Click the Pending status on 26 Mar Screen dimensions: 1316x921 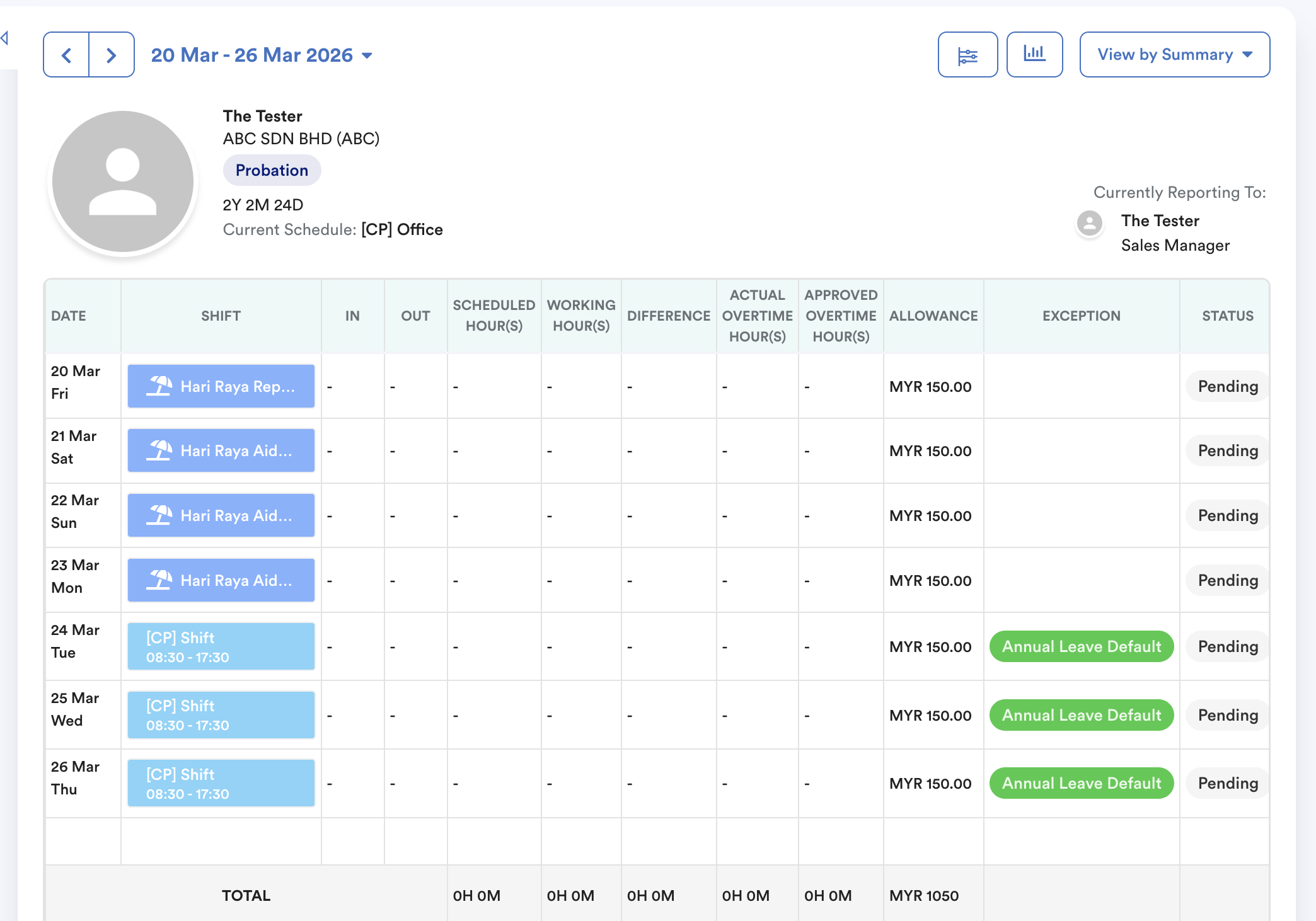pyautogui.click(x=1227, y=783)
